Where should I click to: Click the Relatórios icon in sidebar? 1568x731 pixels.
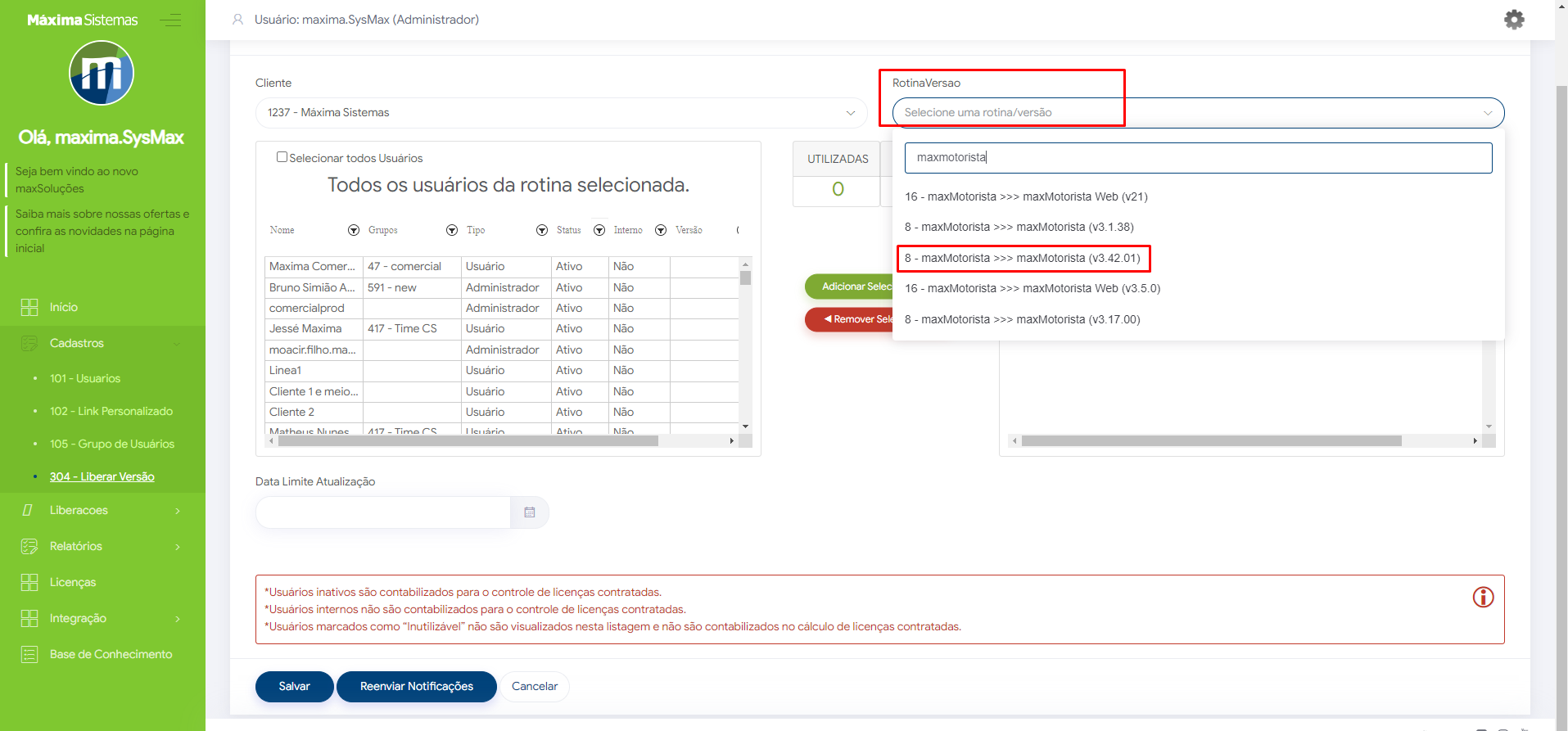coord(29,546)
